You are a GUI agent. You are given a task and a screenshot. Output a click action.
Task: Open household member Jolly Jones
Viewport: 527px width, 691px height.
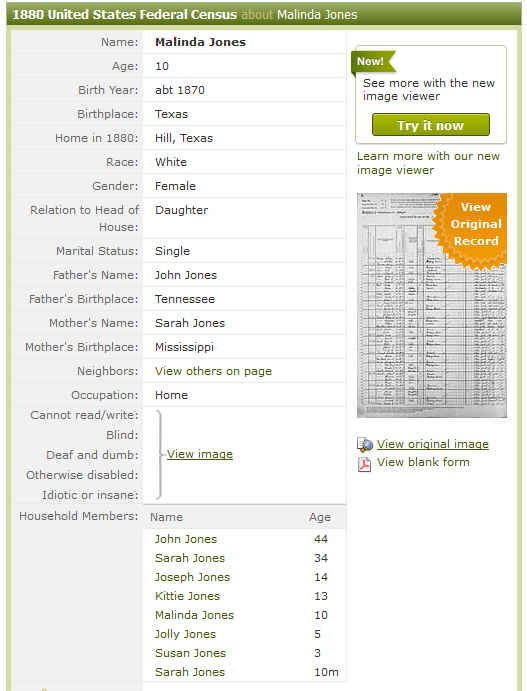pyautogui.click(x=185, y=634)
